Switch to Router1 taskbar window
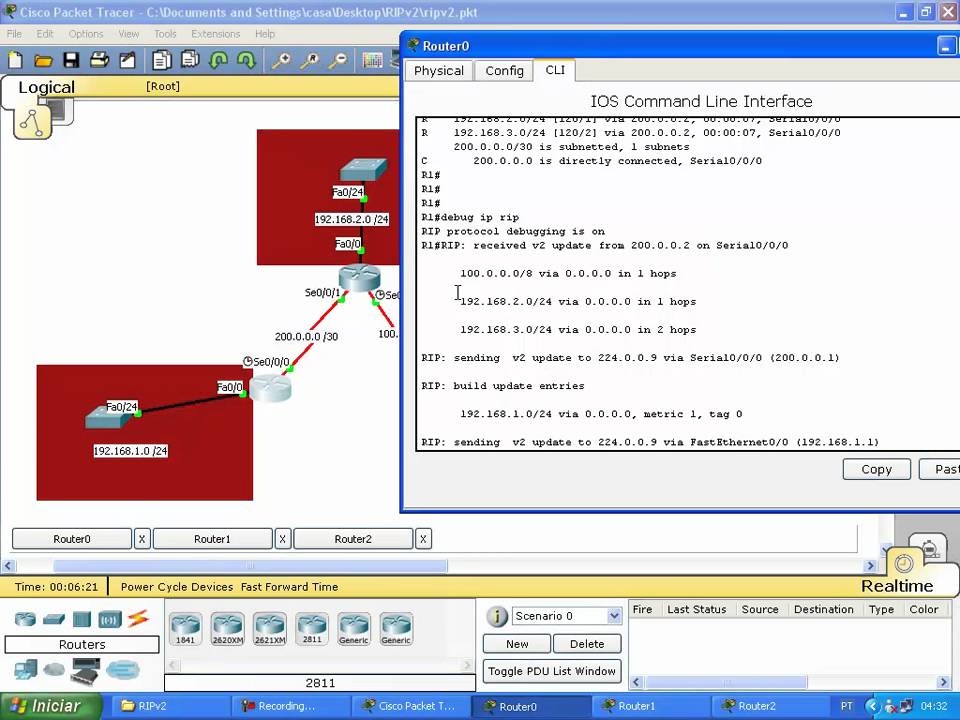The image size is (960, 720). click(650, 706)
